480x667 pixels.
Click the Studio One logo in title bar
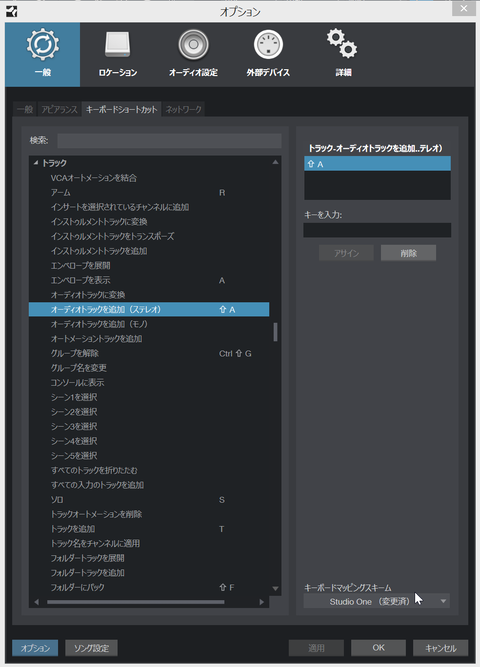[11, 11]
